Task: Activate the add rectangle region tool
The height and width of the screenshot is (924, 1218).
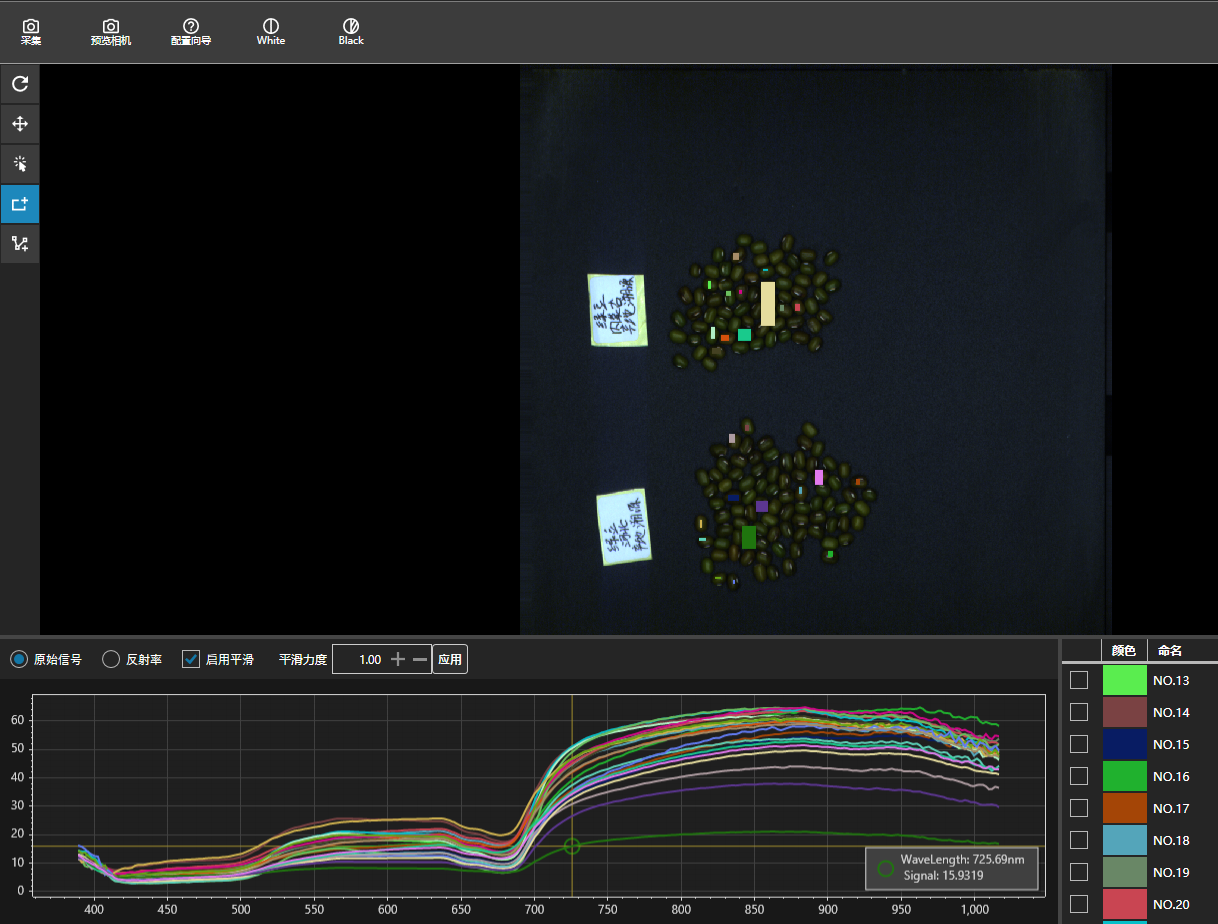Action: pos(20,204)
